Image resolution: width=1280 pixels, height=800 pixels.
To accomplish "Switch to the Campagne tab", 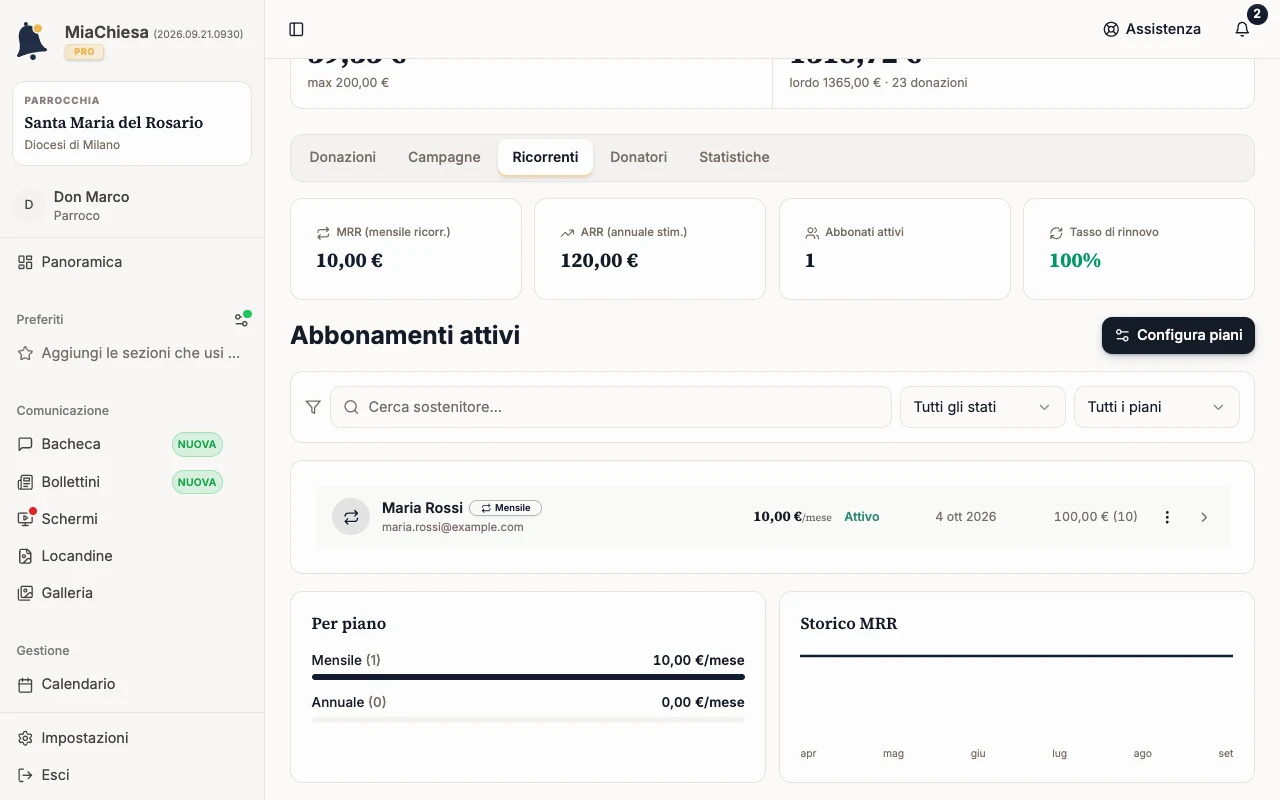I will (444, 157).
